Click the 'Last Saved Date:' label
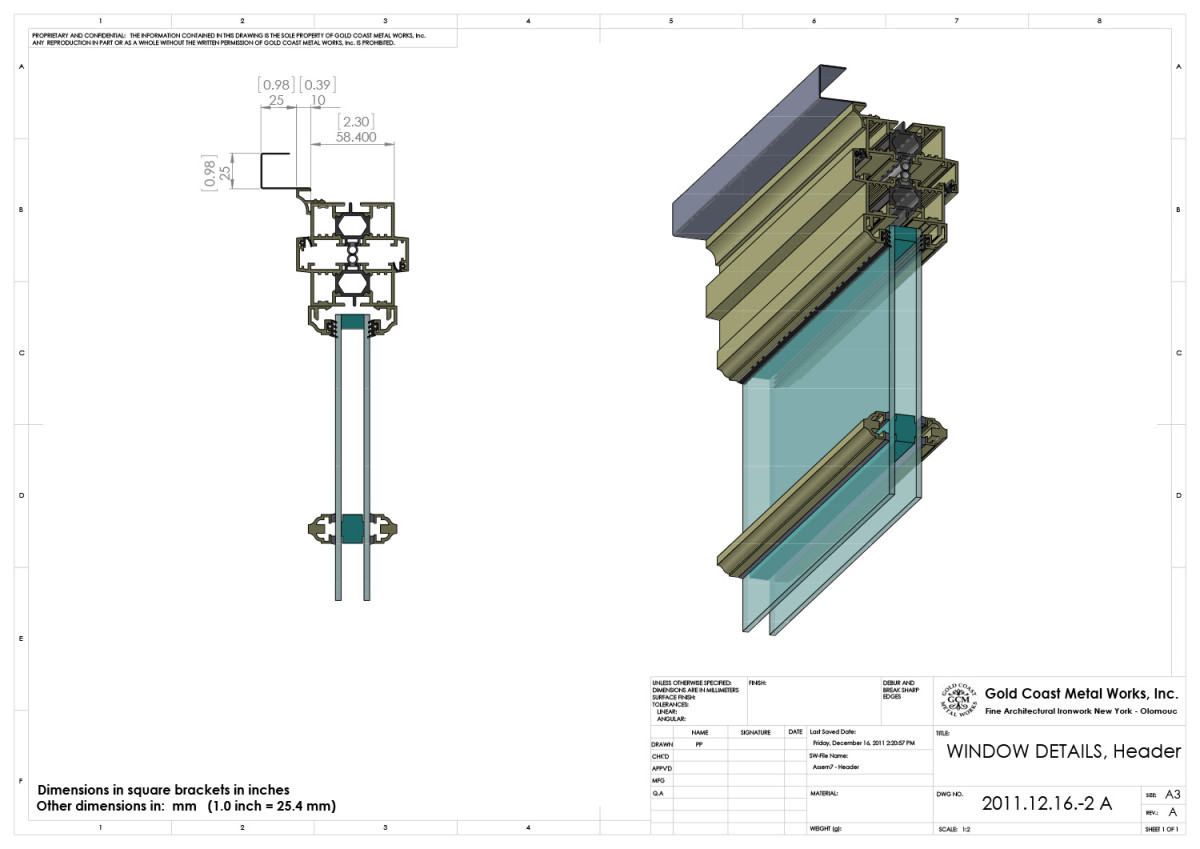 pyautogui.click(x=832, y=732)
